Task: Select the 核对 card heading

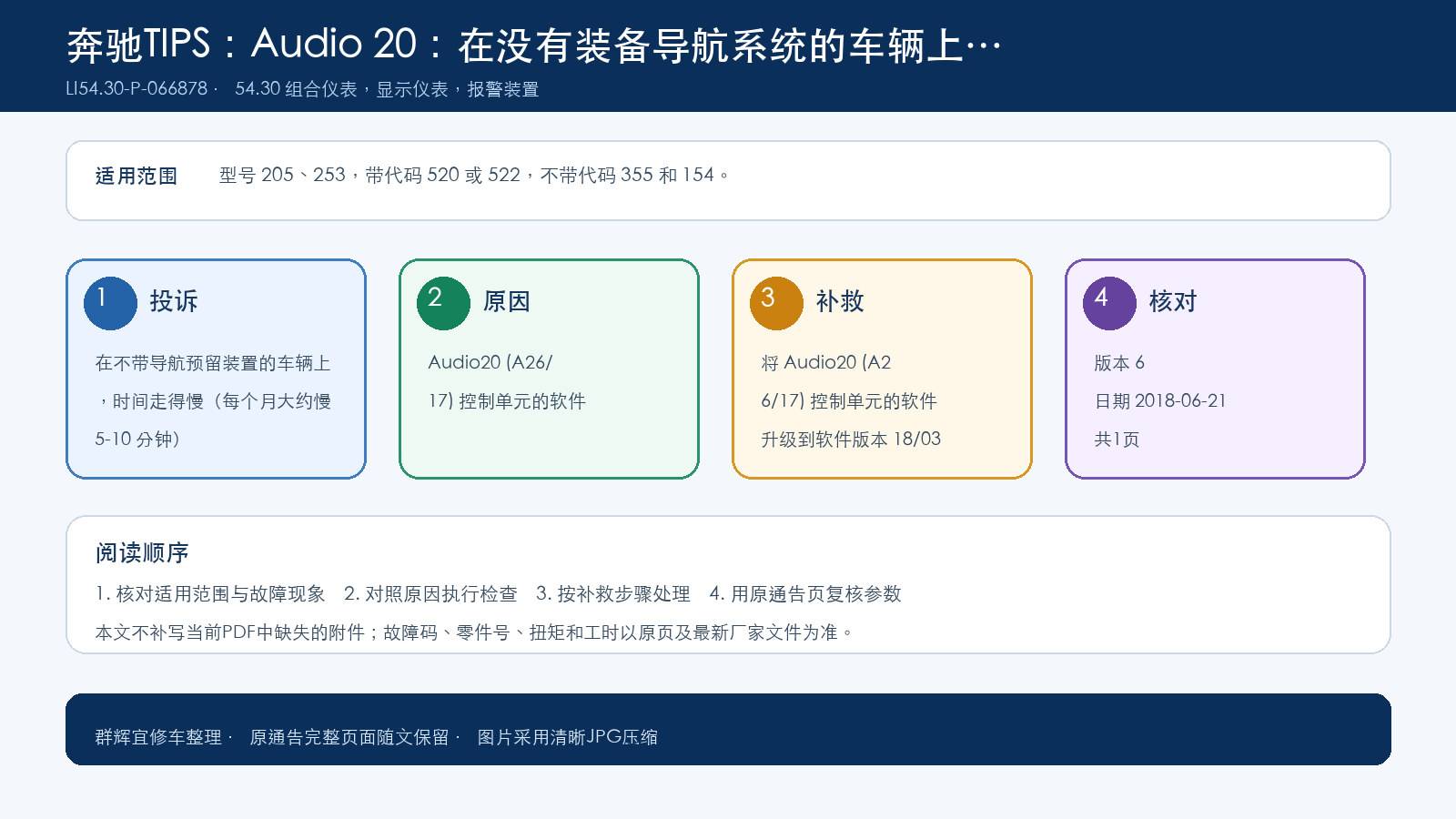Action: pyautogui.click(x=1173, y=301)
